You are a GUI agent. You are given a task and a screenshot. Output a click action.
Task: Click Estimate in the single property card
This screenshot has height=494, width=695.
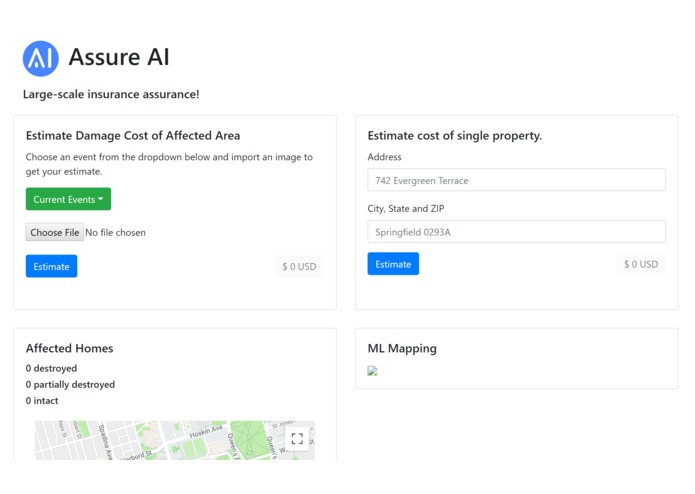[x=393, y=264]
